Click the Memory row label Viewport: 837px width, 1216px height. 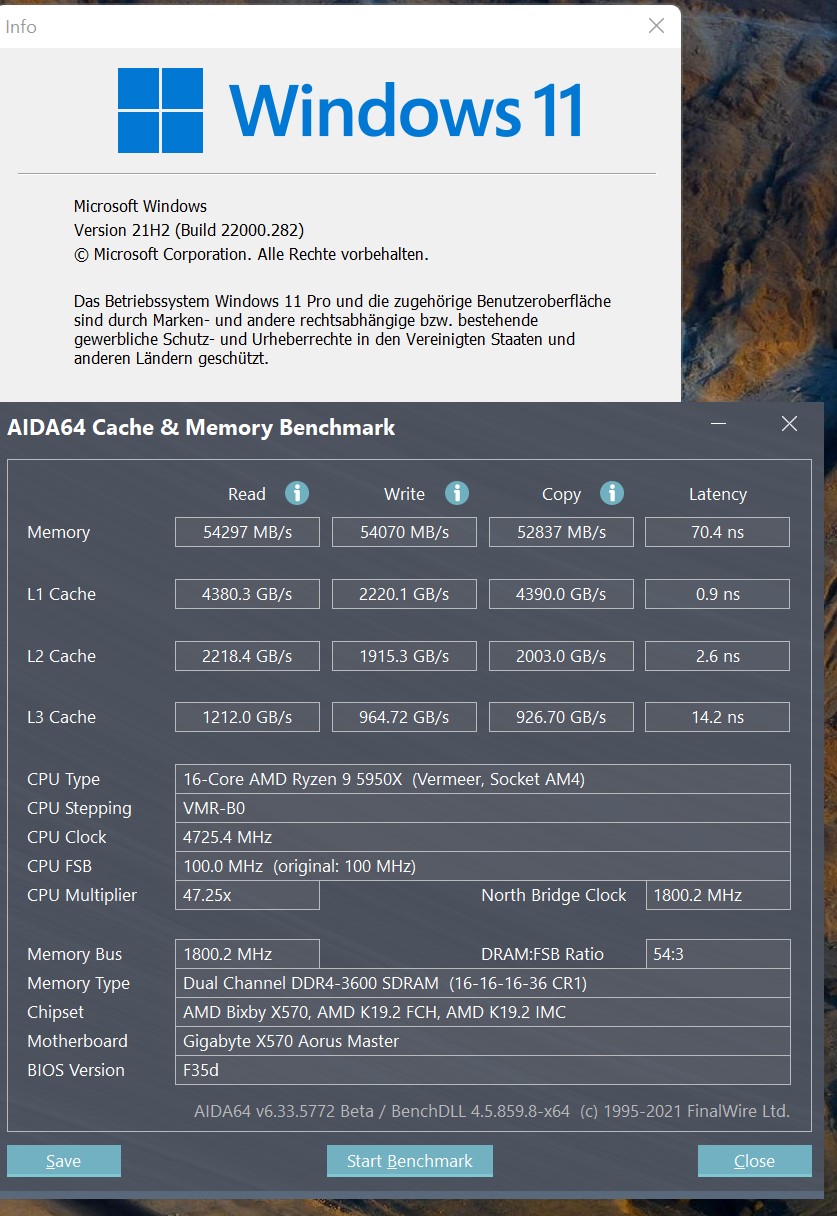58,532
